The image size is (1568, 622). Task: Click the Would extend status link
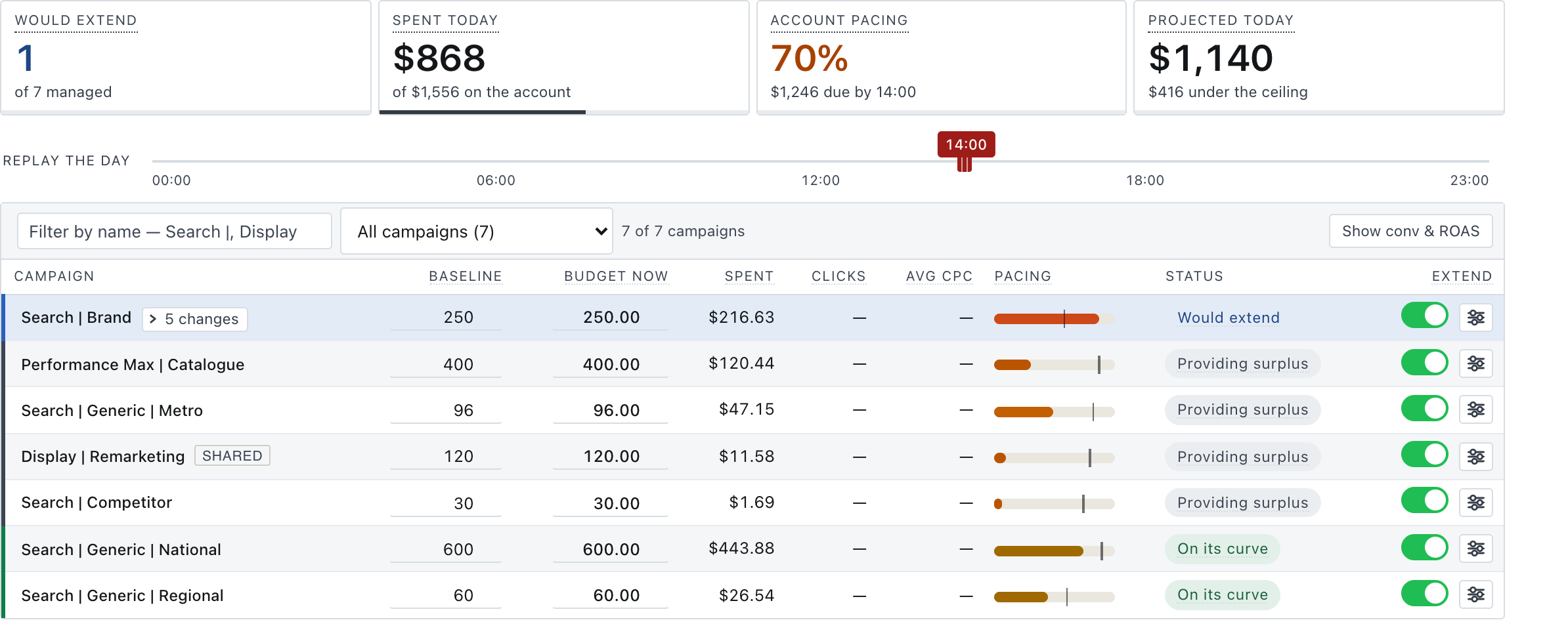tap(1228, 318)
